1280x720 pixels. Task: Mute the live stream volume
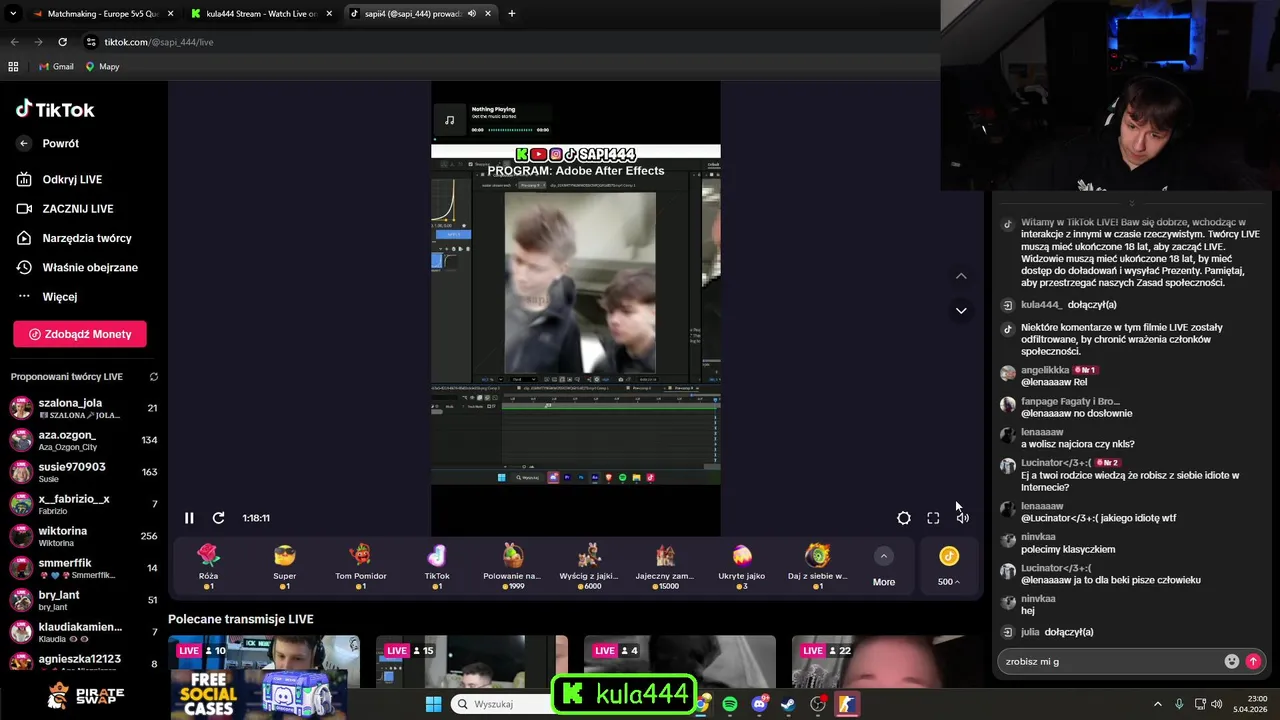coord(962,518)
